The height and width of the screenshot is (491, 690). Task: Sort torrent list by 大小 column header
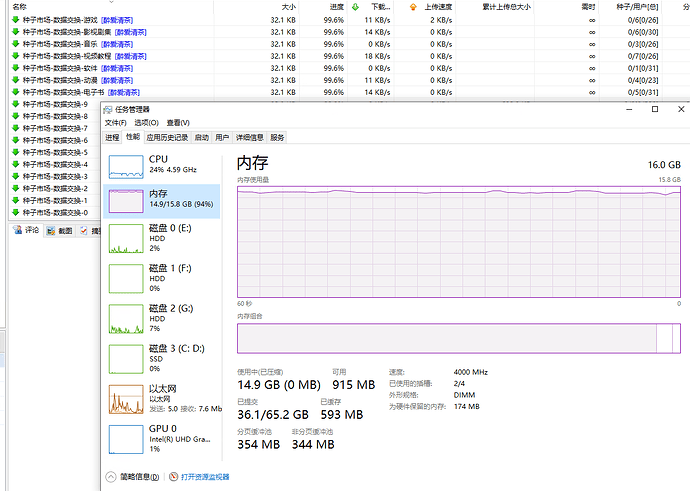pyautogui.click(x=256, y=7)
